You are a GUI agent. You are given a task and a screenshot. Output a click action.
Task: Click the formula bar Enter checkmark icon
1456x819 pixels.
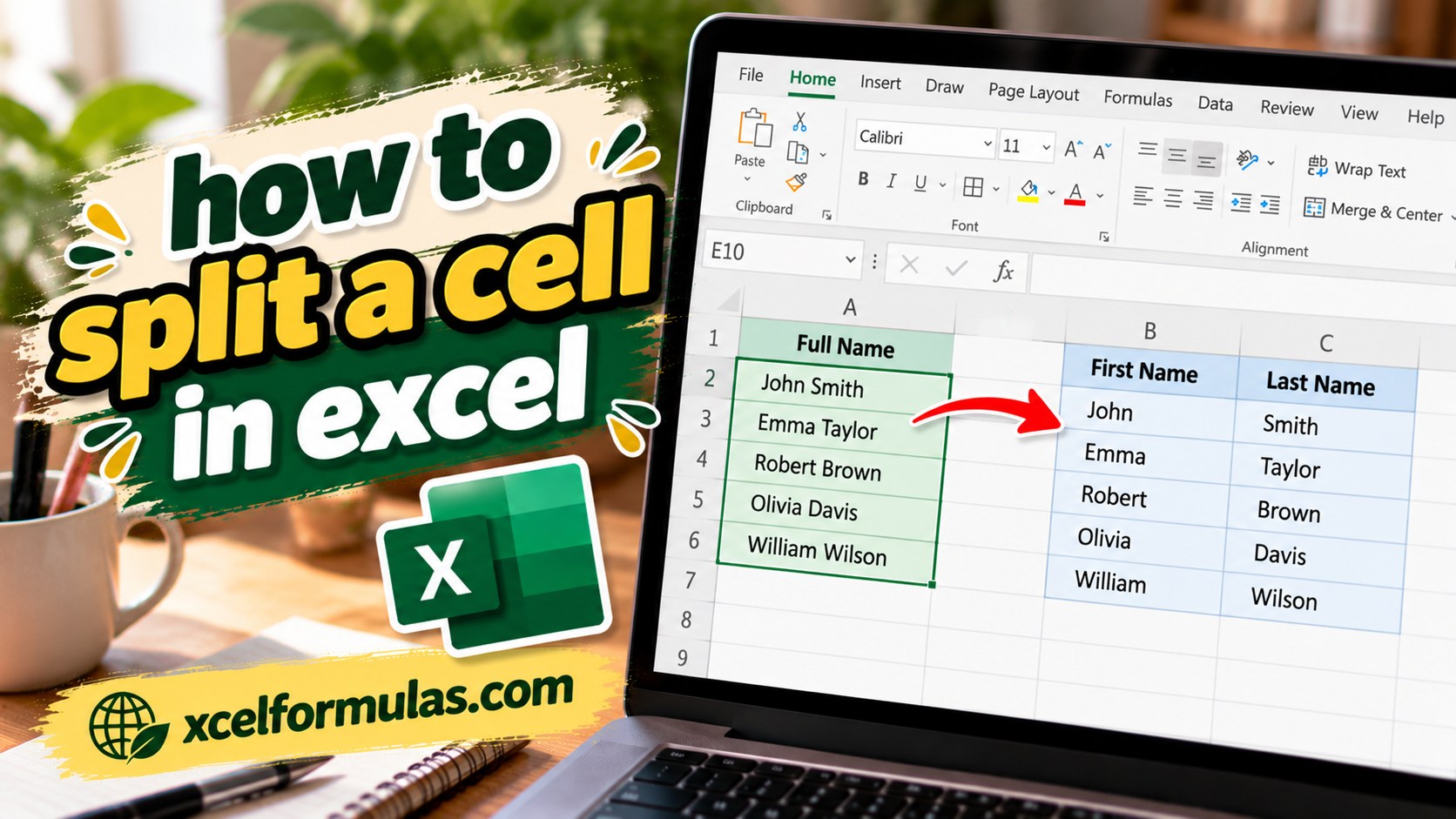956,268
